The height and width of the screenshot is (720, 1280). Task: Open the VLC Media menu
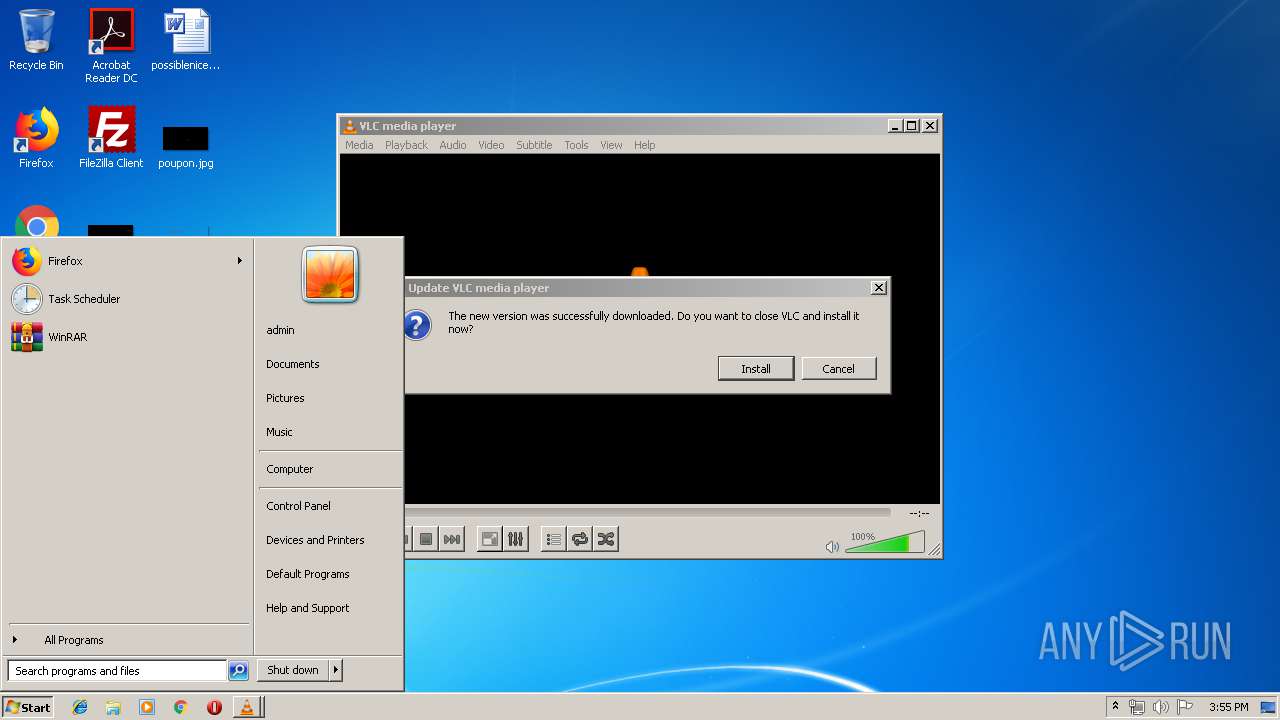click(359, 145)
